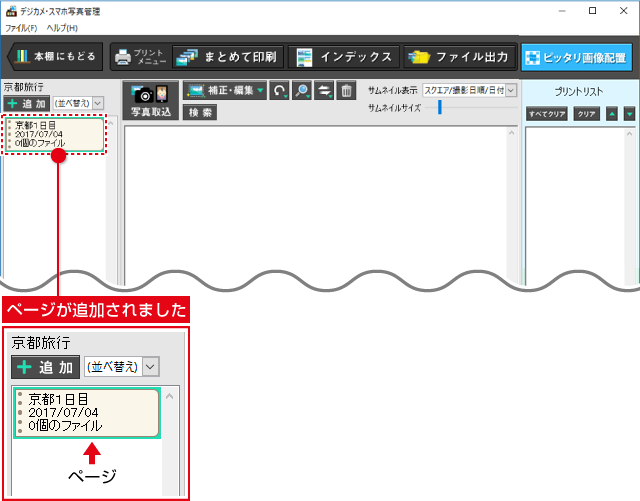Click the rotate photo icon
The width and height of the screenshot is (640, 501).
pyautogui.click(x=279, y=91)
